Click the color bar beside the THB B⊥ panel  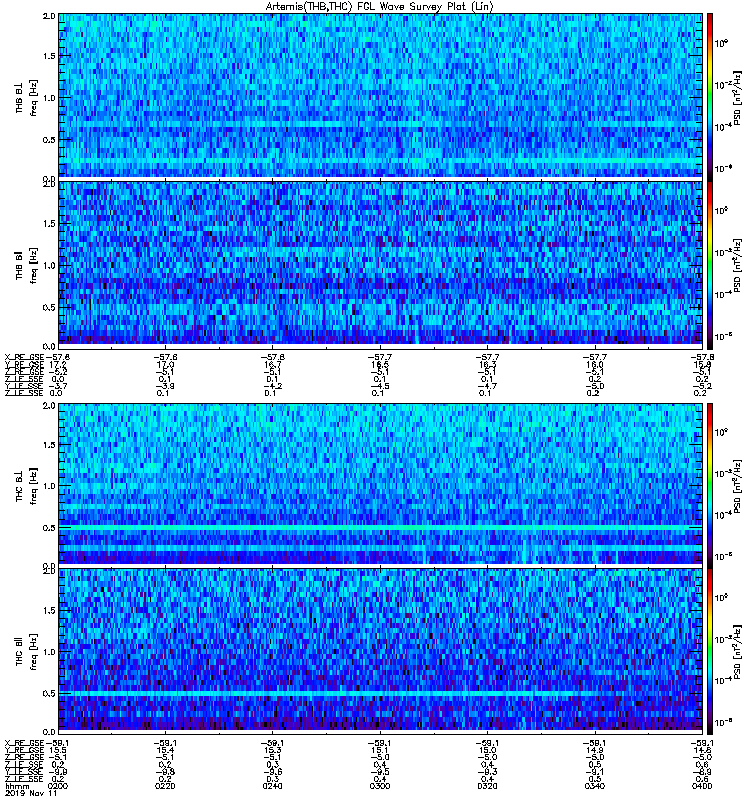click(x=710, y=96)
